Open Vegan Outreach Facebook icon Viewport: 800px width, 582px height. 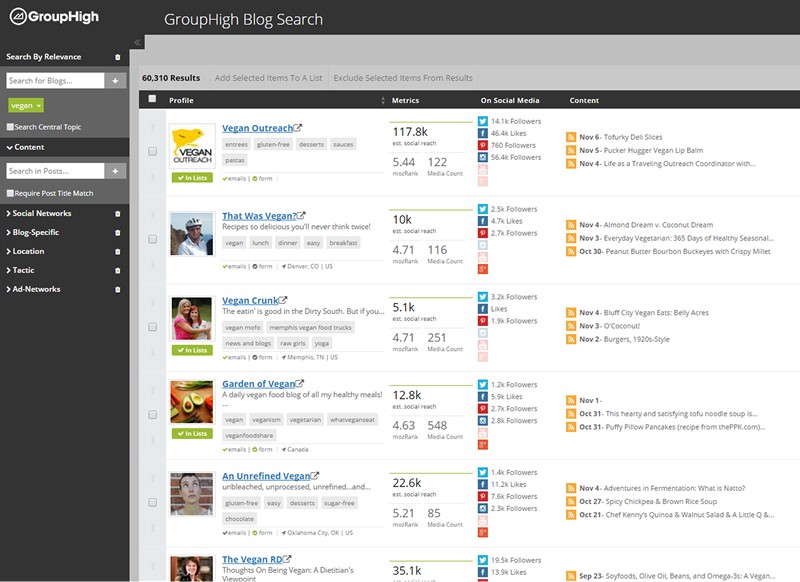(483, 133)
